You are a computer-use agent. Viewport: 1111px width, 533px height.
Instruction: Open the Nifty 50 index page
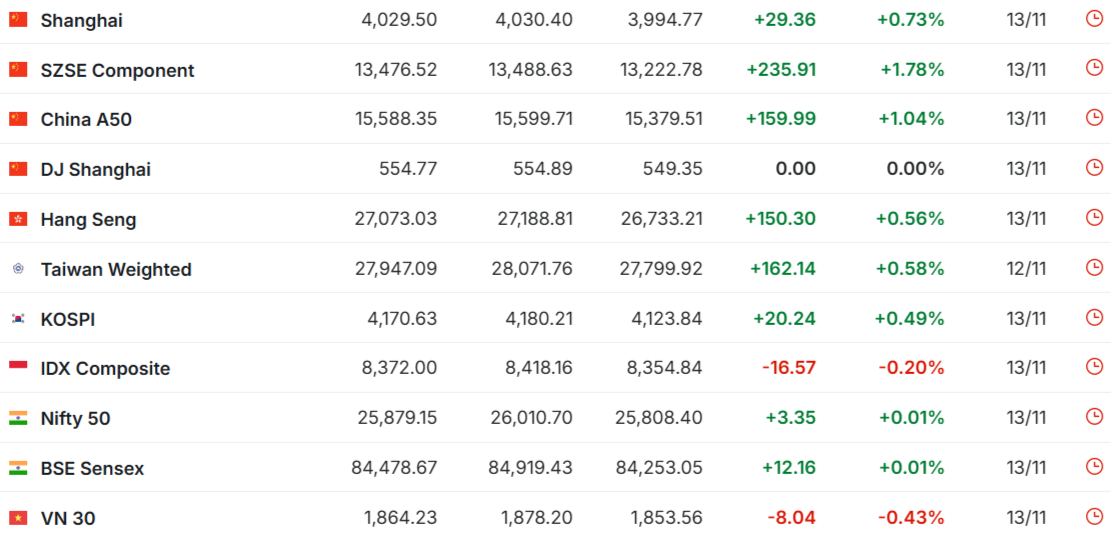point(75,419)
